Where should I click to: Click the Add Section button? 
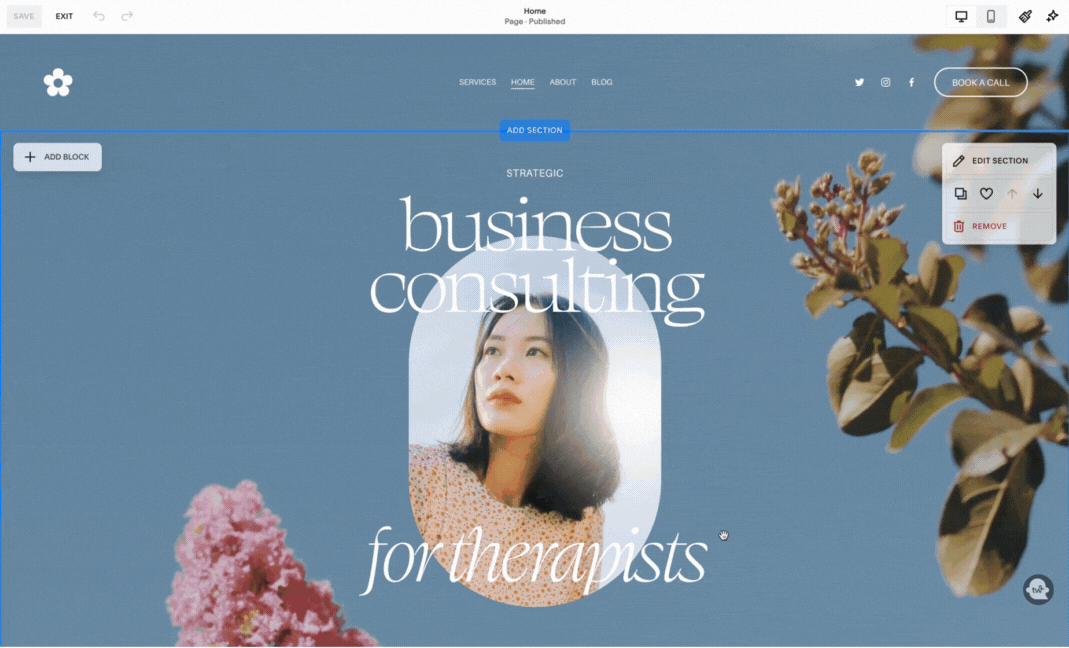click(534, 130)
